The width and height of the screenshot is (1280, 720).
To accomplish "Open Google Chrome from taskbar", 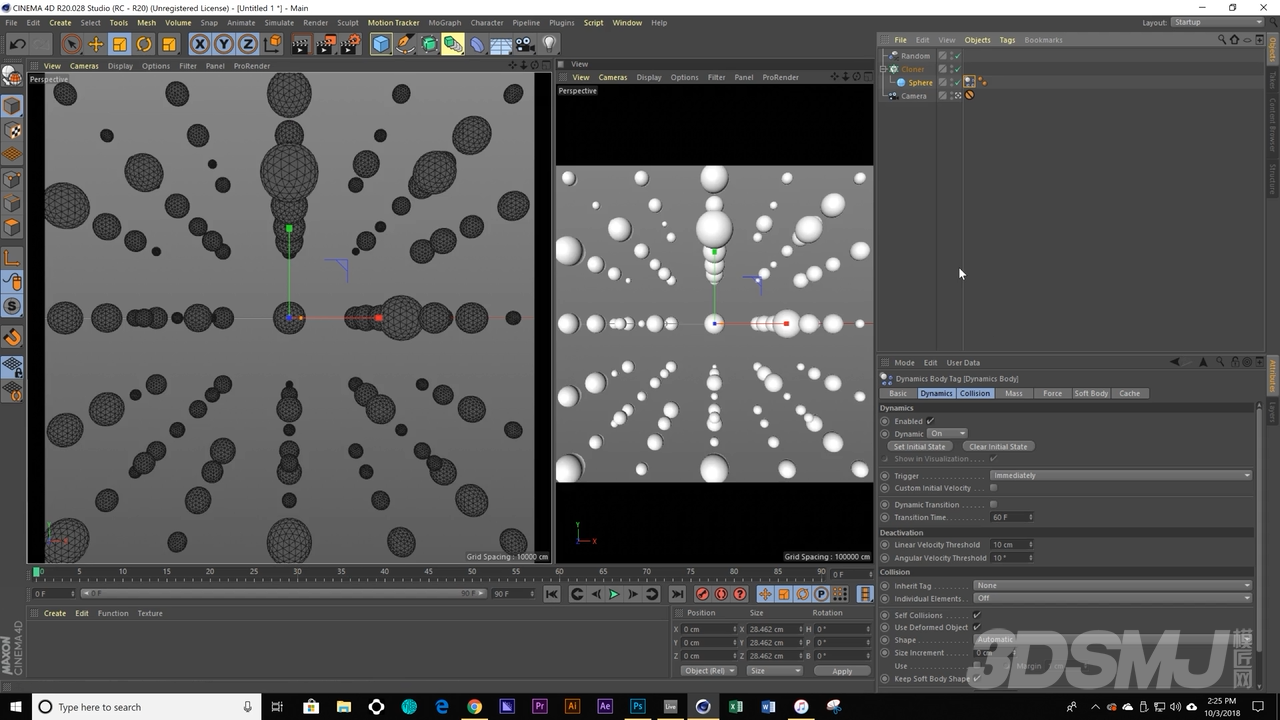I will point(475,707).
